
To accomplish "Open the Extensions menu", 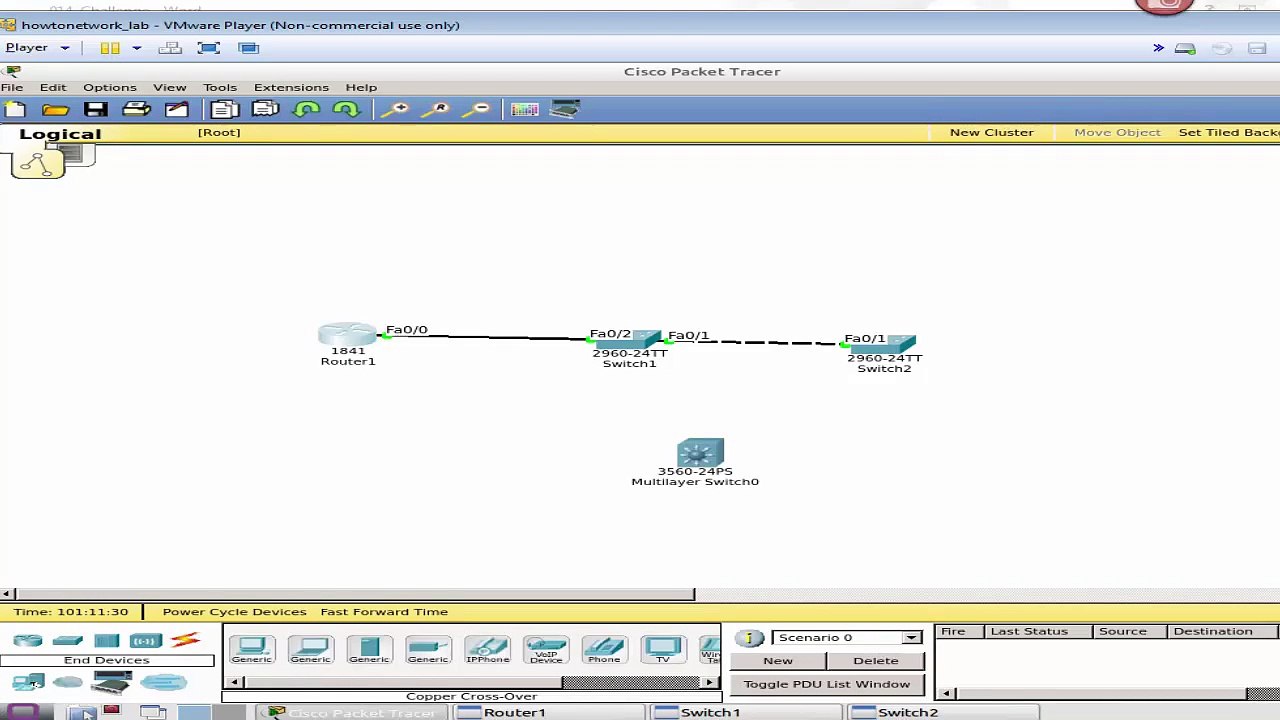I will click(x=291, y=87).
